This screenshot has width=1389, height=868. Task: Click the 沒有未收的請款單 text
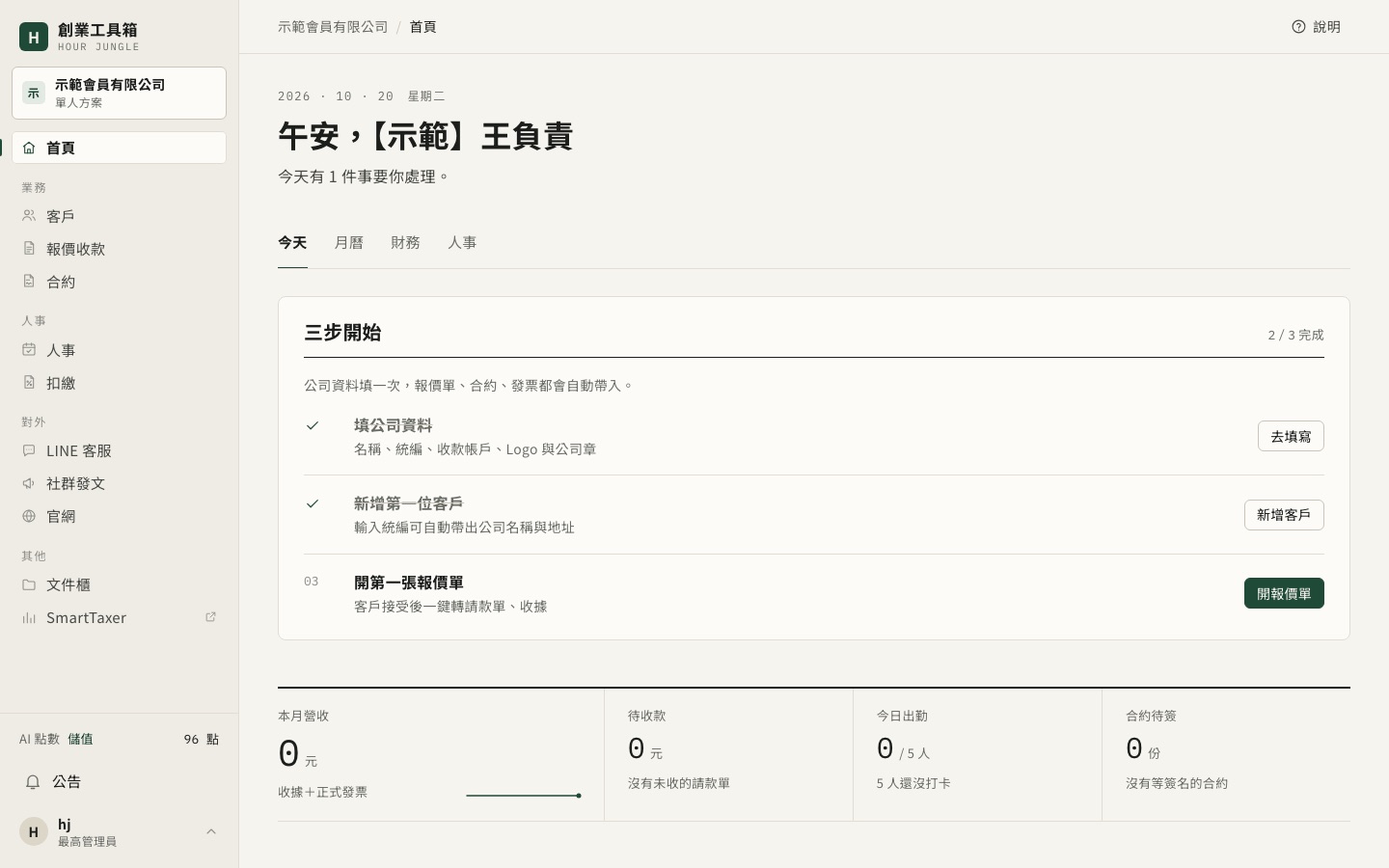[x=679, y=783]
